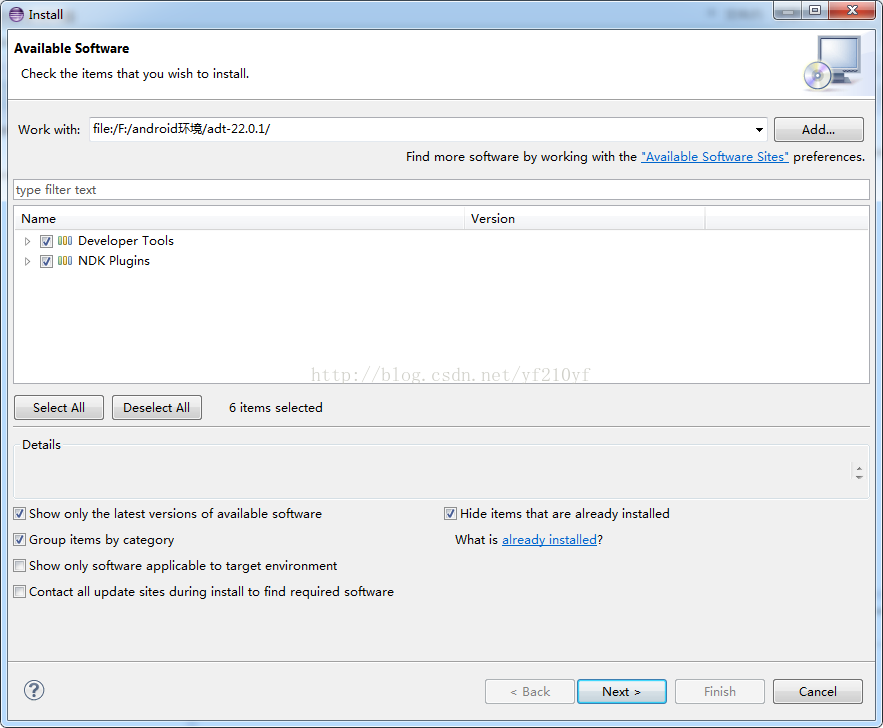Click the 6 items selected text
The width and height of the screenshot is (883, 728).
pos(275,408)
